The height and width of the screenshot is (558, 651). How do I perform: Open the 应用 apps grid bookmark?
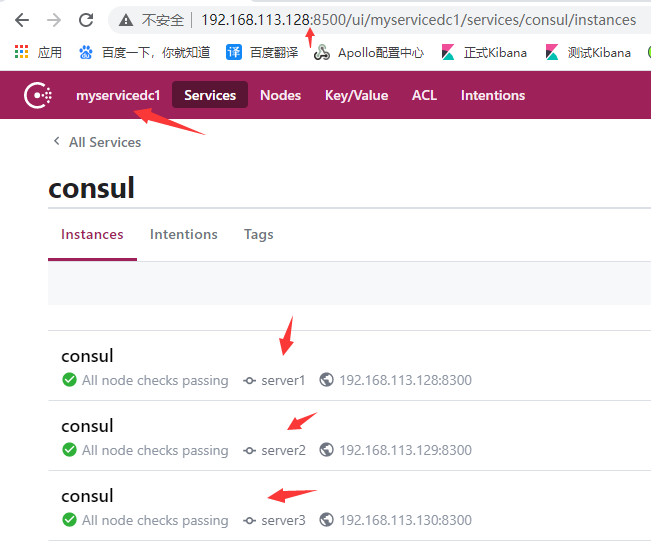pyautogui.click(x=38, y=52)
